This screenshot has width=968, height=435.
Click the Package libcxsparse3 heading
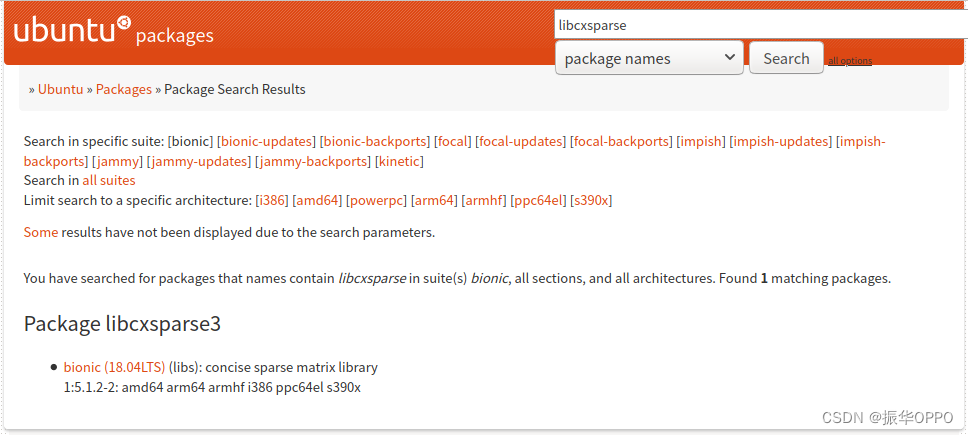pos(122,323)
